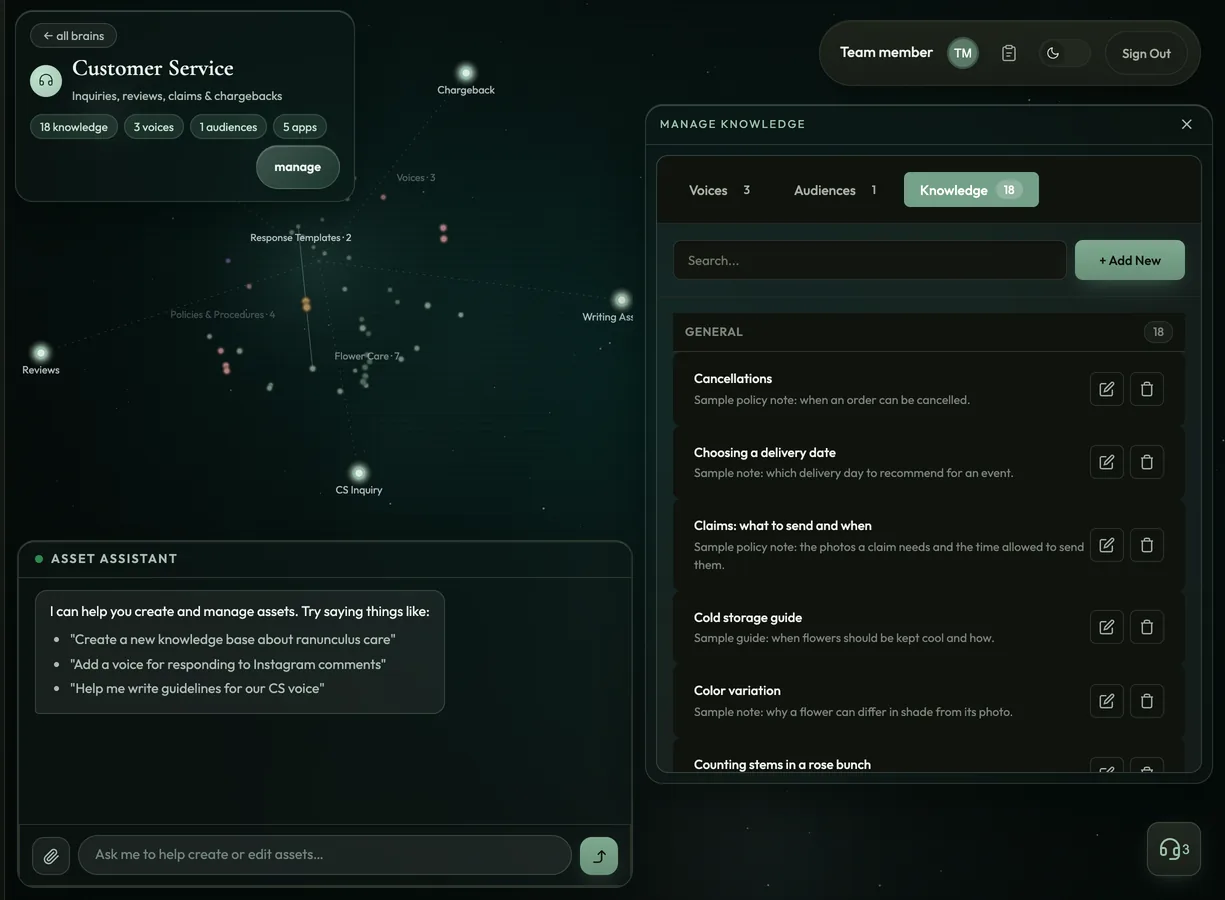The image size is (1225, 900).
Task: Delete the Claims: what to send entry
Action: (x=1147, y=545)
